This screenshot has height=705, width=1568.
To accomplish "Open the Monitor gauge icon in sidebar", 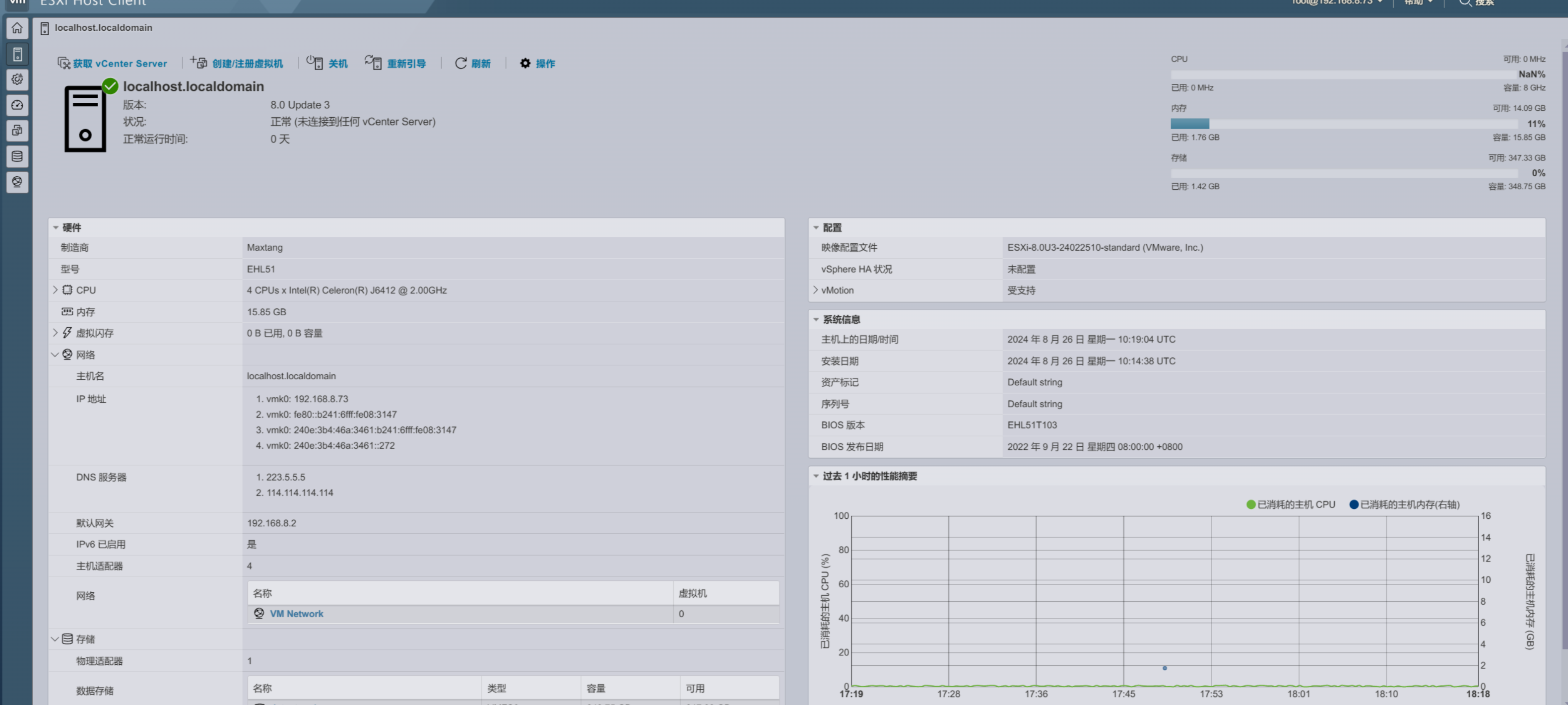I will (17, 105).
